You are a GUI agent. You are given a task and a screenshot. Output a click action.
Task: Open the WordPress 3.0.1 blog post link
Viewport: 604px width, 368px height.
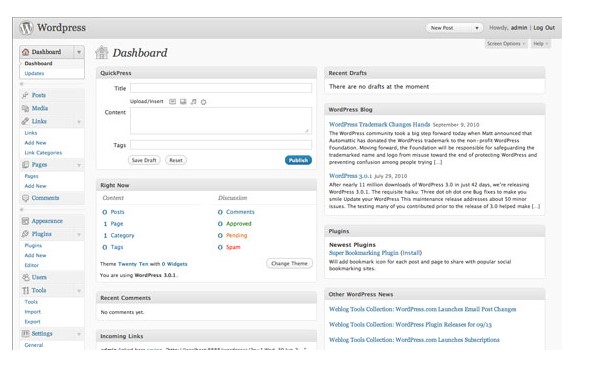(351, 176)
